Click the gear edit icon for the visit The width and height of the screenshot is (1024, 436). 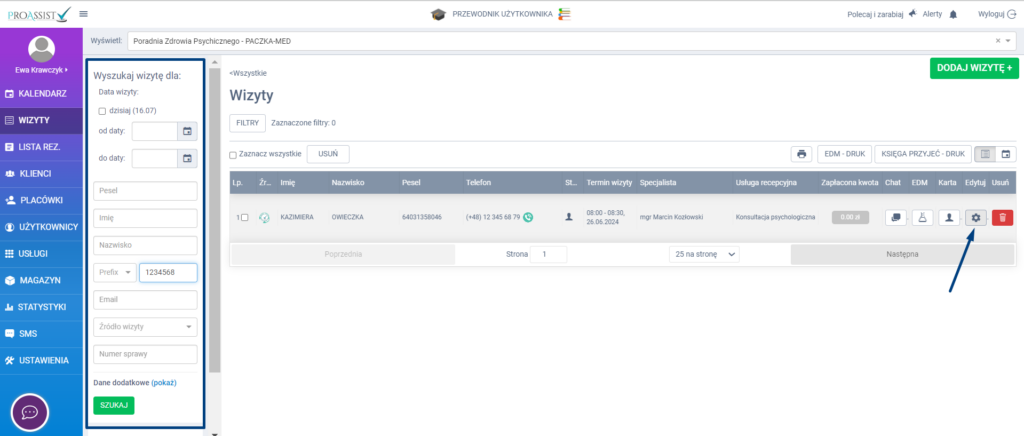tap(975, 217)
